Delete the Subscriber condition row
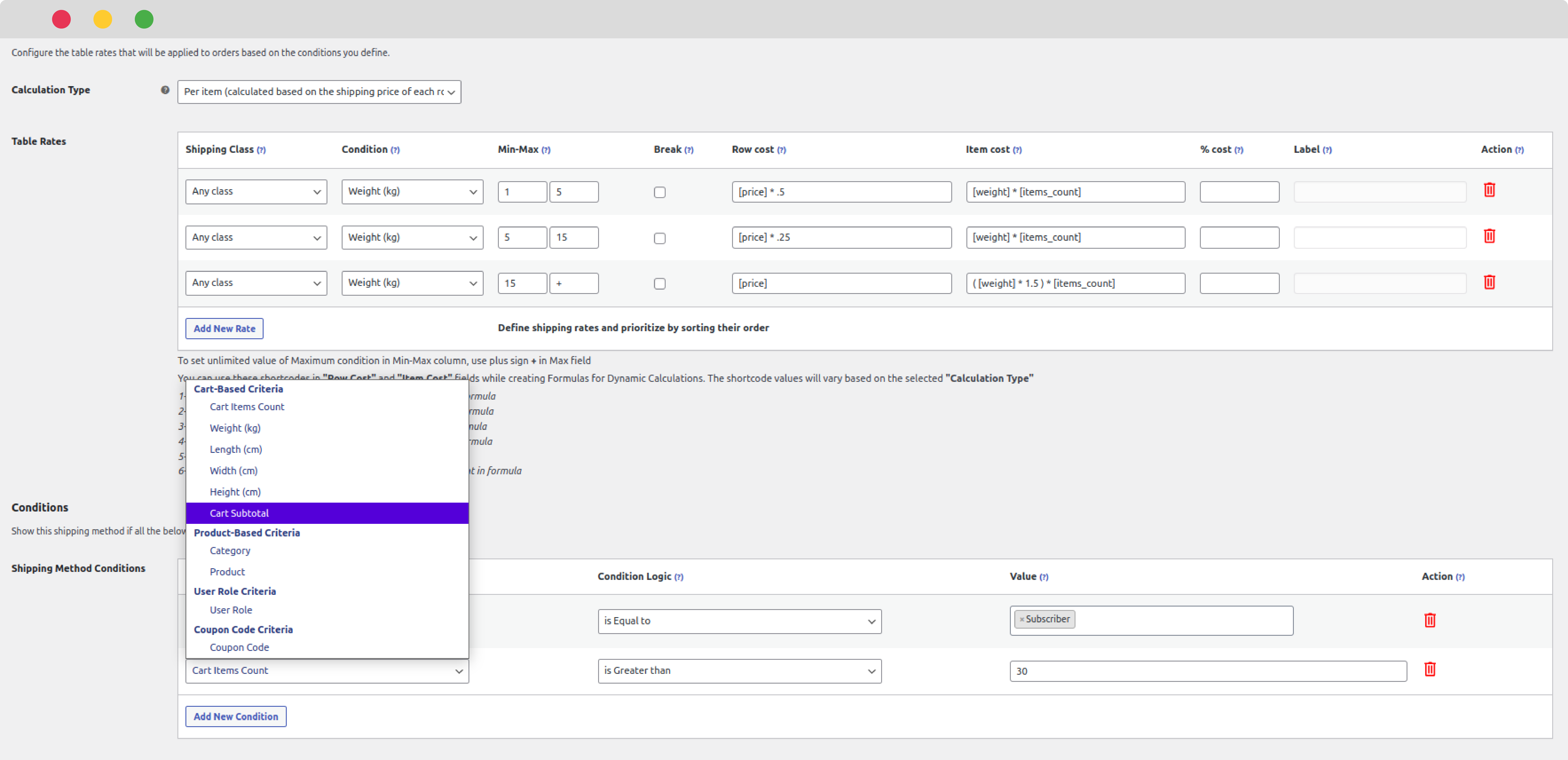 tap(1429, 620)
